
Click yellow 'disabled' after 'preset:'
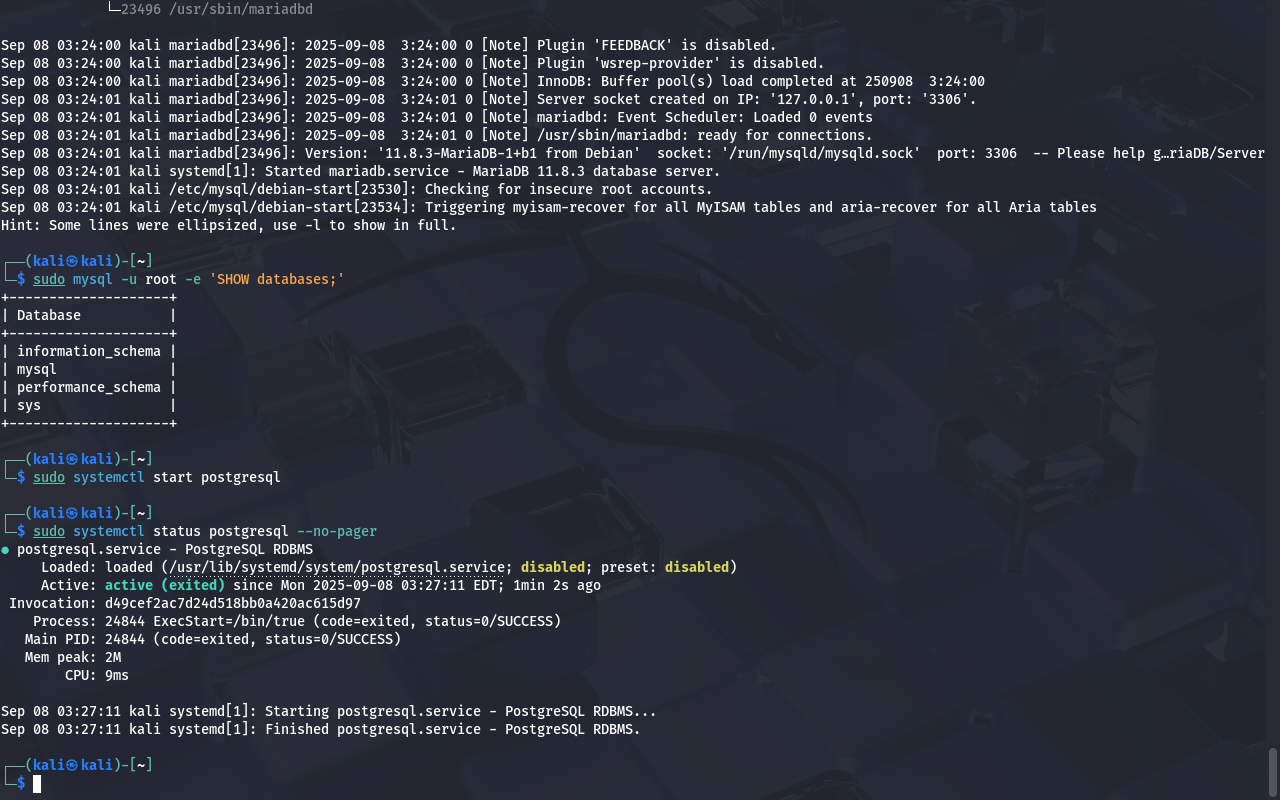pos(697,567)
